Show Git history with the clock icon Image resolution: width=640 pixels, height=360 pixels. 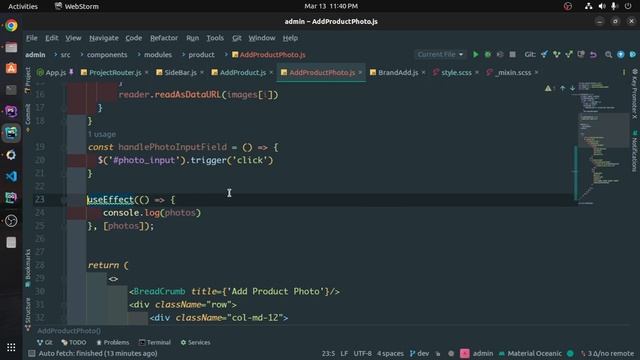point(581,54)
